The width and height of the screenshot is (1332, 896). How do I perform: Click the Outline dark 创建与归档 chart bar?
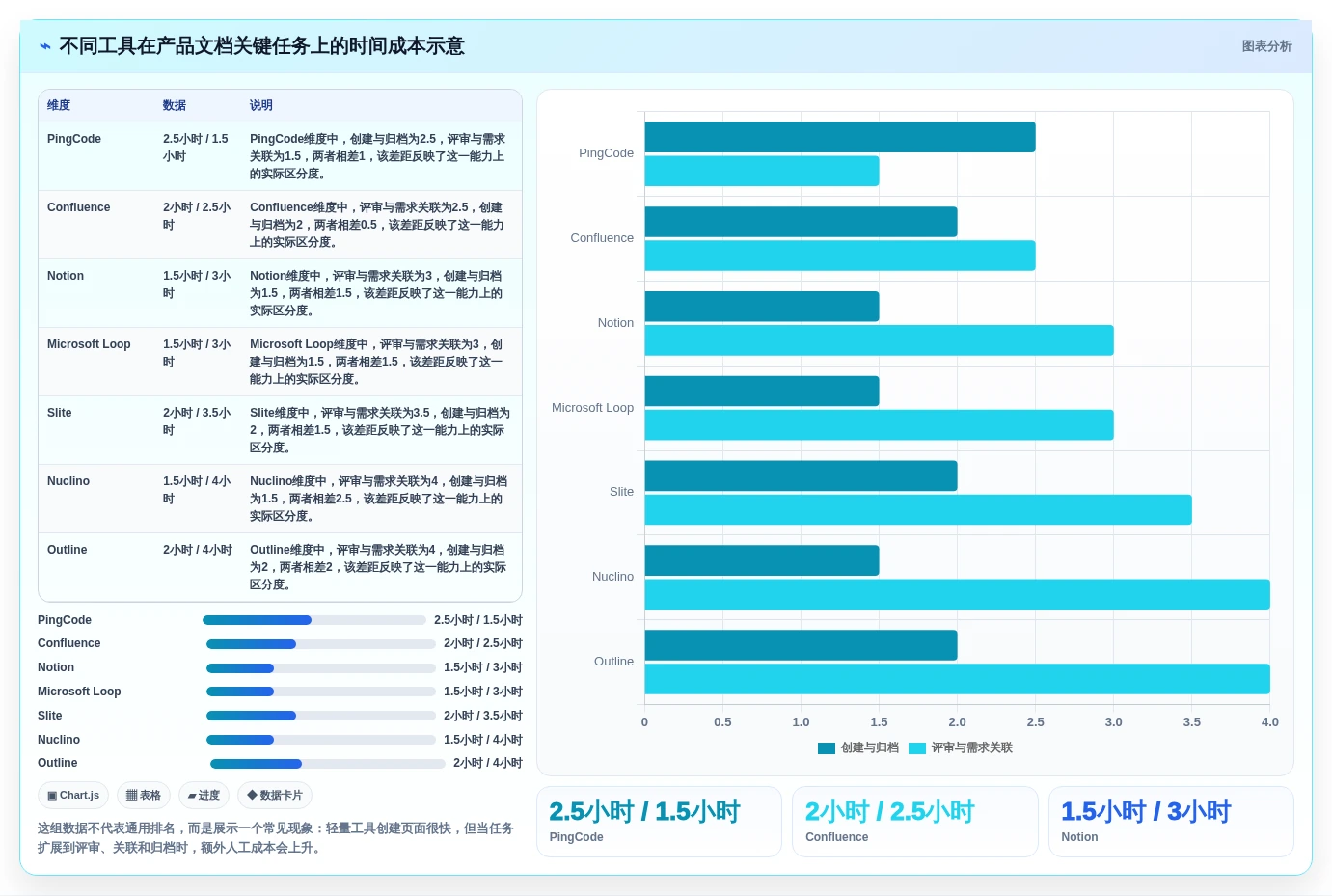pyautogui.click(x=801, y=645)
